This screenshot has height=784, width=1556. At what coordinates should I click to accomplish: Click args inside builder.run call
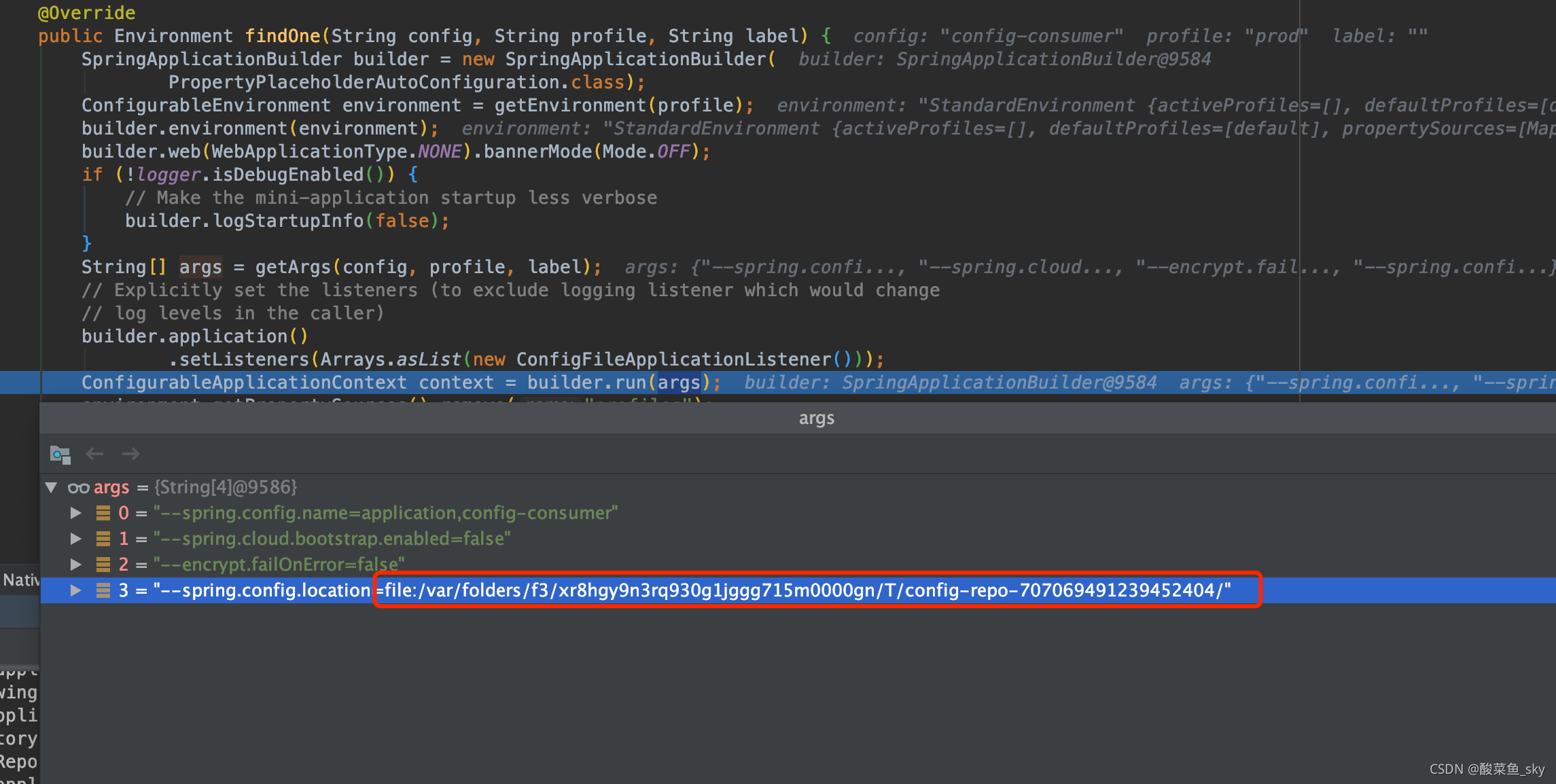pos(679,382)
